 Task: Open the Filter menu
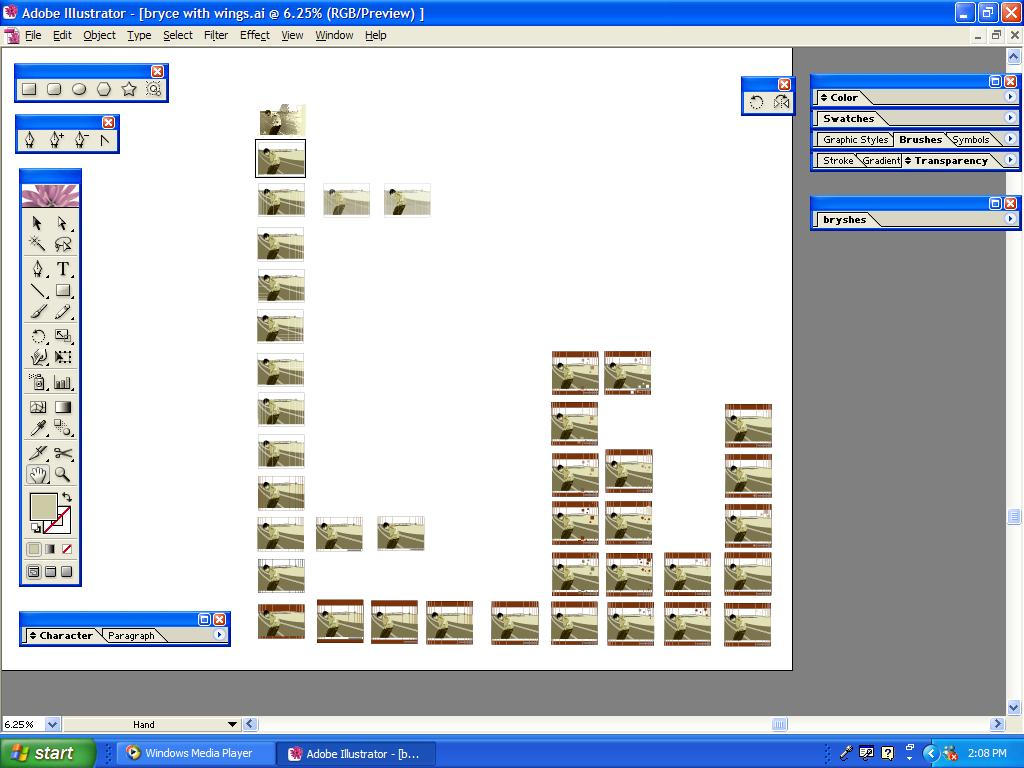point(216,35)
